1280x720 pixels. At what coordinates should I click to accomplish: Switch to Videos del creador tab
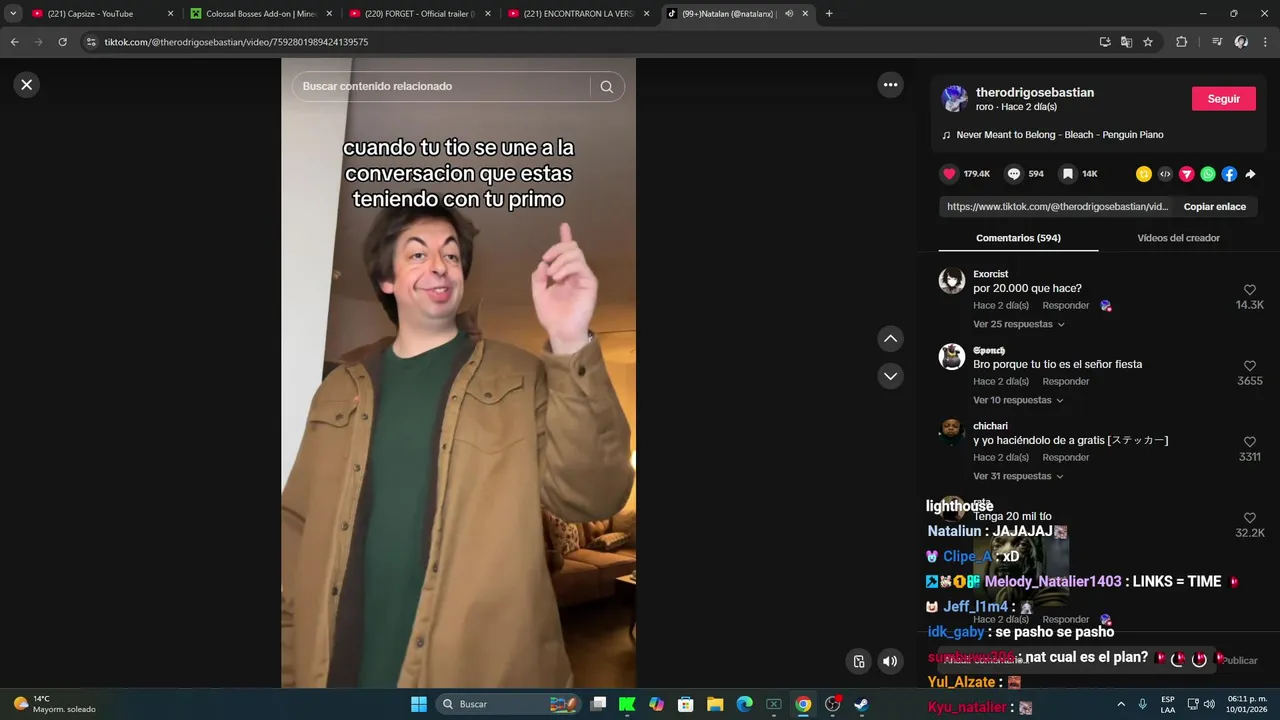tap(1178, 238)
